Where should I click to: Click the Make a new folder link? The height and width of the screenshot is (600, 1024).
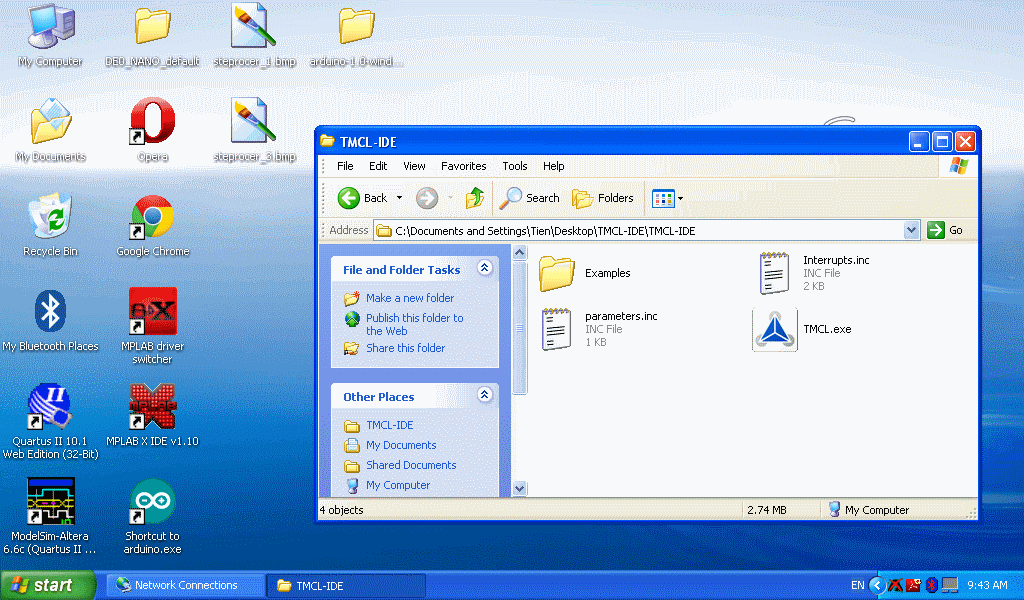click(409, 298)
